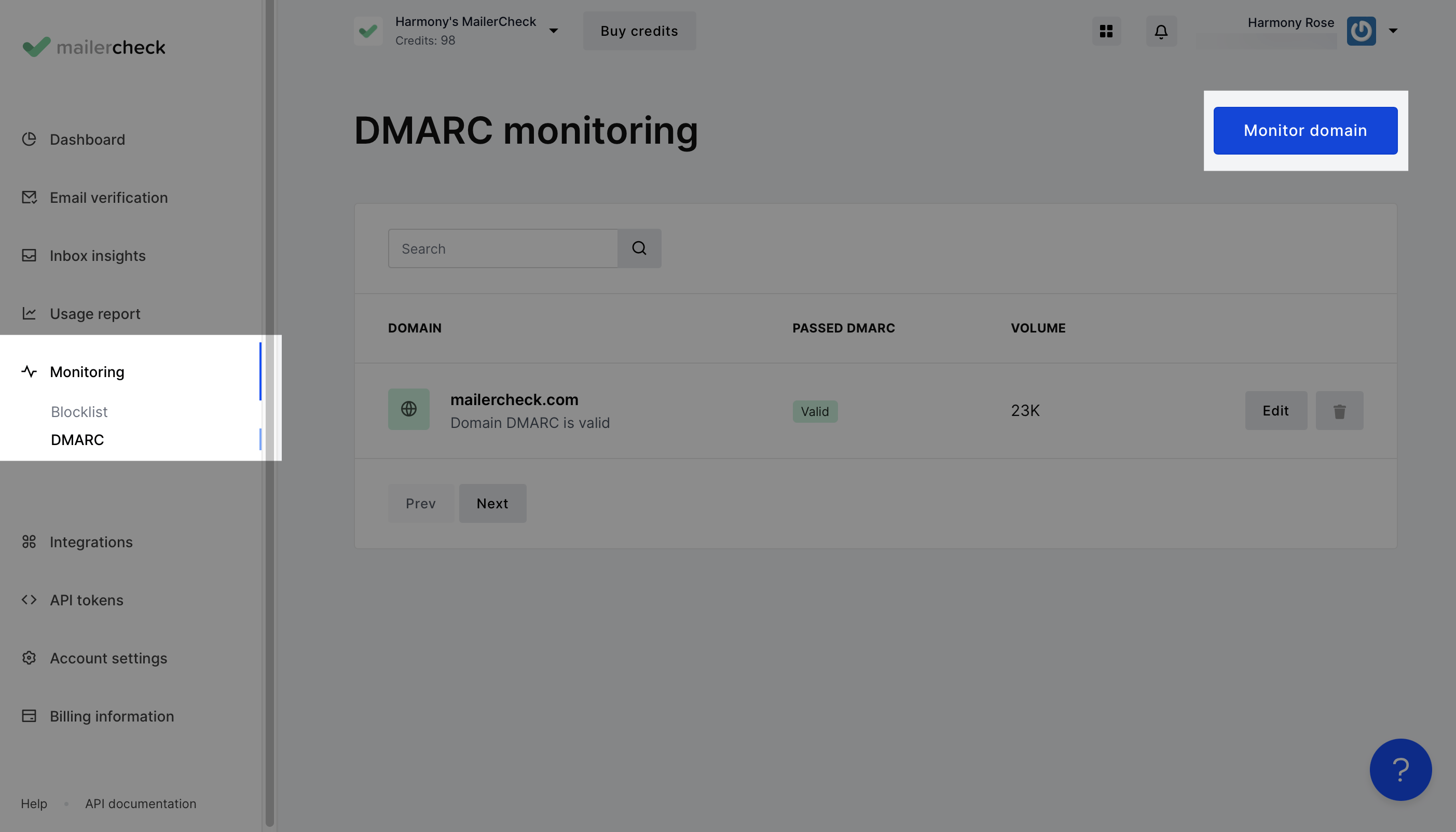
Task: Go to Email verification
Action: (108, 197)
